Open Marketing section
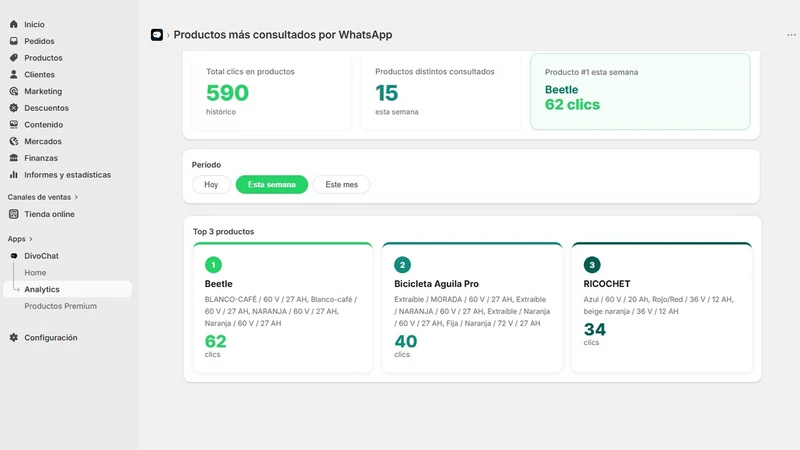 pos(43,91)
